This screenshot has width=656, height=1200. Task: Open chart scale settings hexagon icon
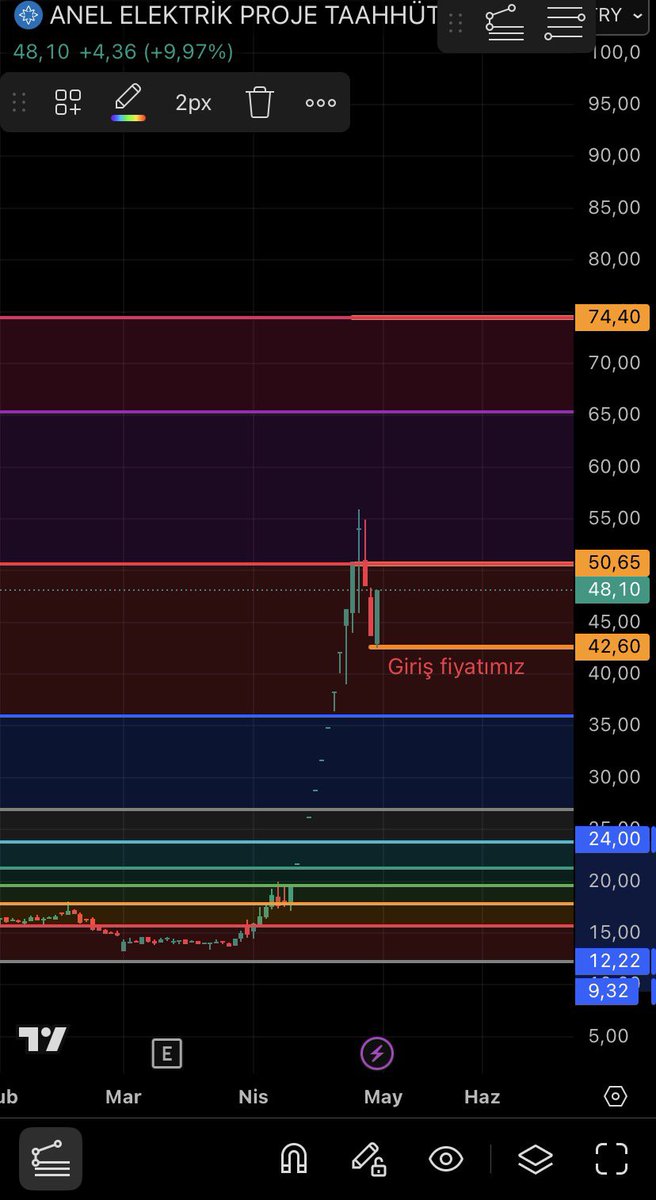[616, 1097]
